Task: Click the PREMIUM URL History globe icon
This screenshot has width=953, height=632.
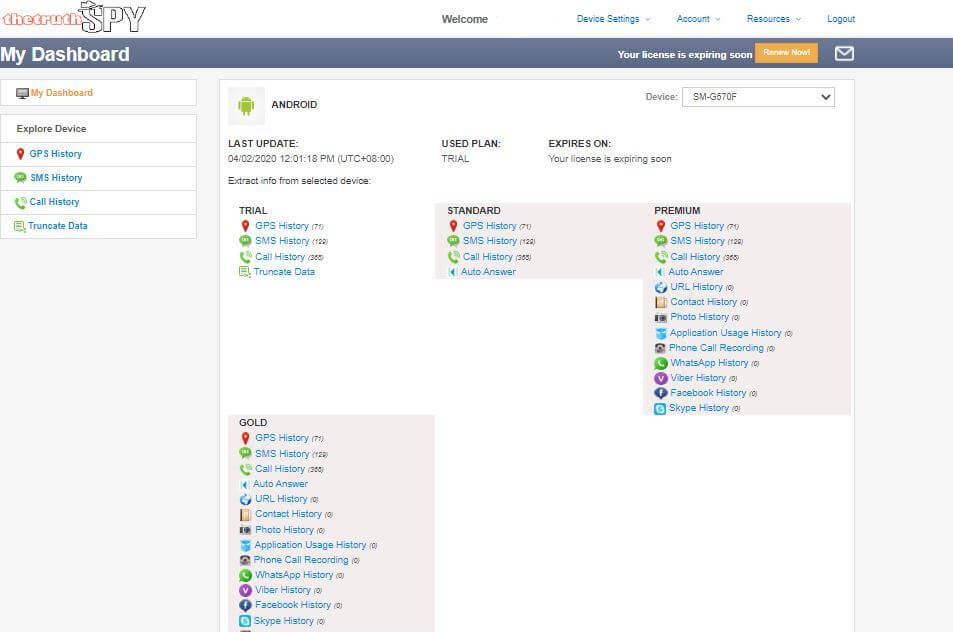Action: (661, 287)
